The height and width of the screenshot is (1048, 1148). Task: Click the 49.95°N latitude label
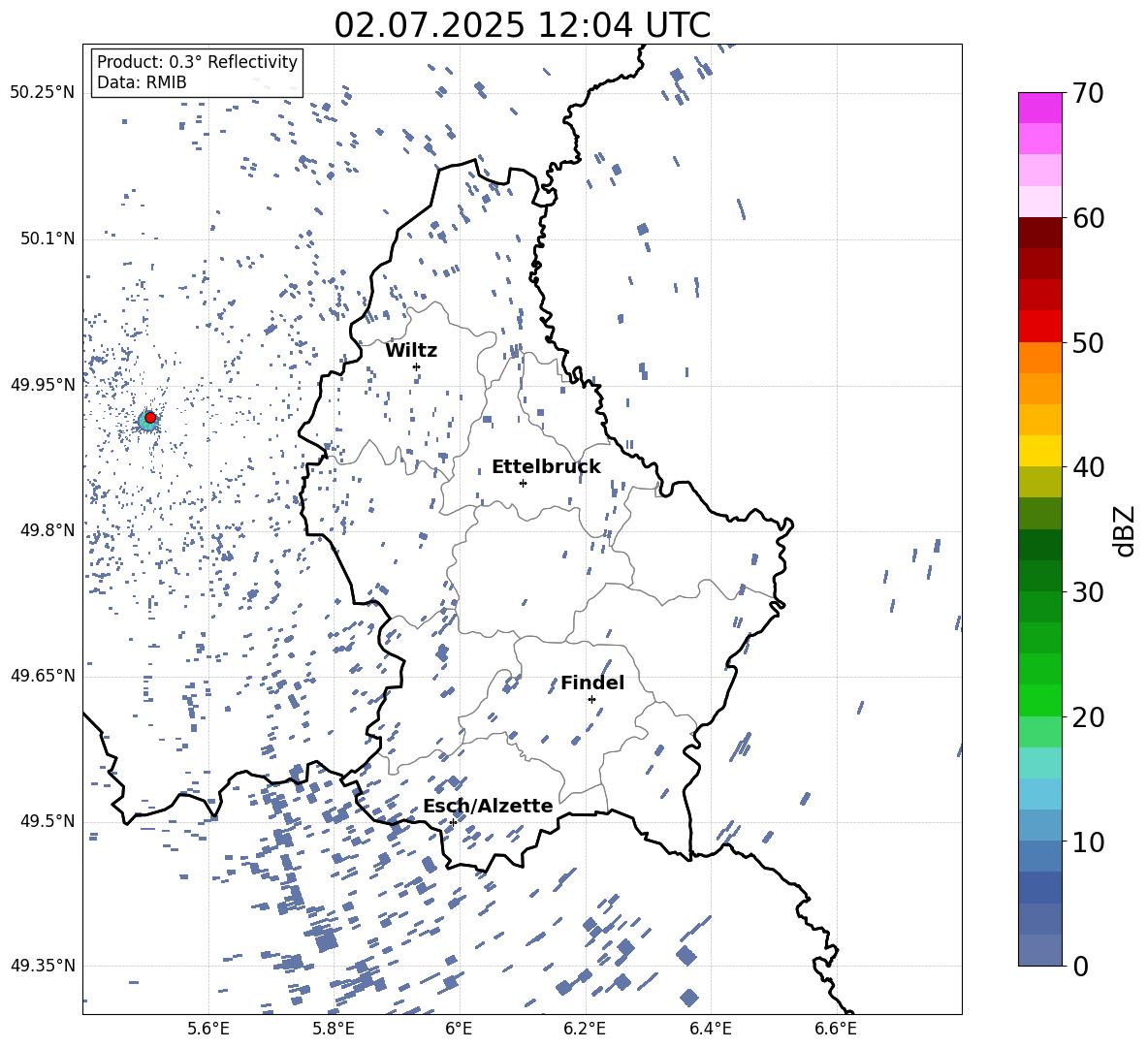coord(43,384)
